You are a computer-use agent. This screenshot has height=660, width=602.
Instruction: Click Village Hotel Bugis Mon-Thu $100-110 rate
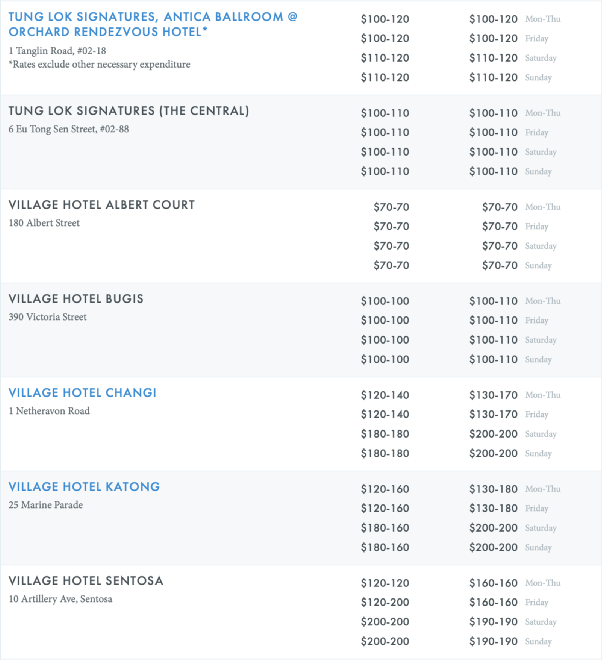pos(493,301)
